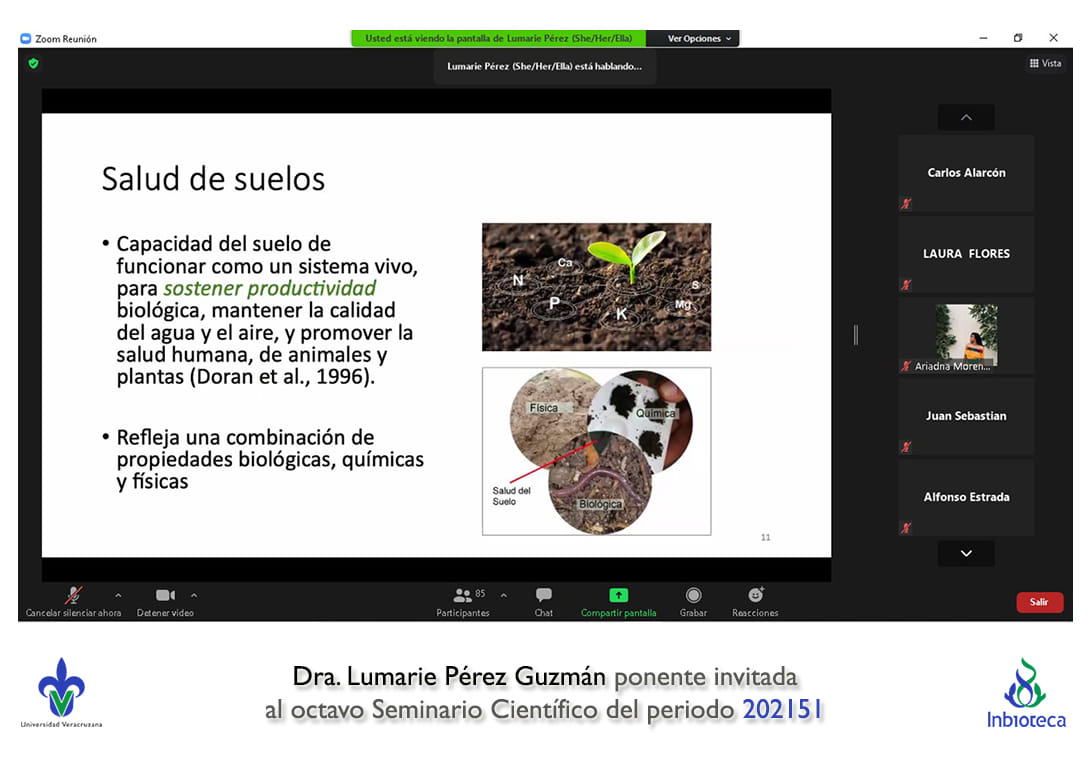Unmute microphone with Cancelar silenciar ahora
This screenshot has height=760, width=1090.
point(73,596)
